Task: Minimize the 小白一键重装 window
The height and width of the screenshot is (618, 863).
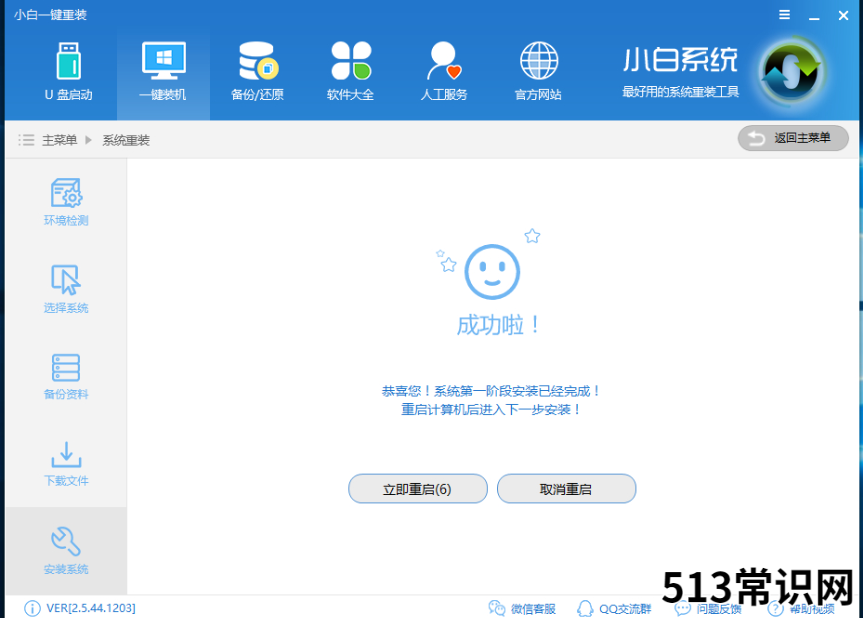Action: point(814,16)
